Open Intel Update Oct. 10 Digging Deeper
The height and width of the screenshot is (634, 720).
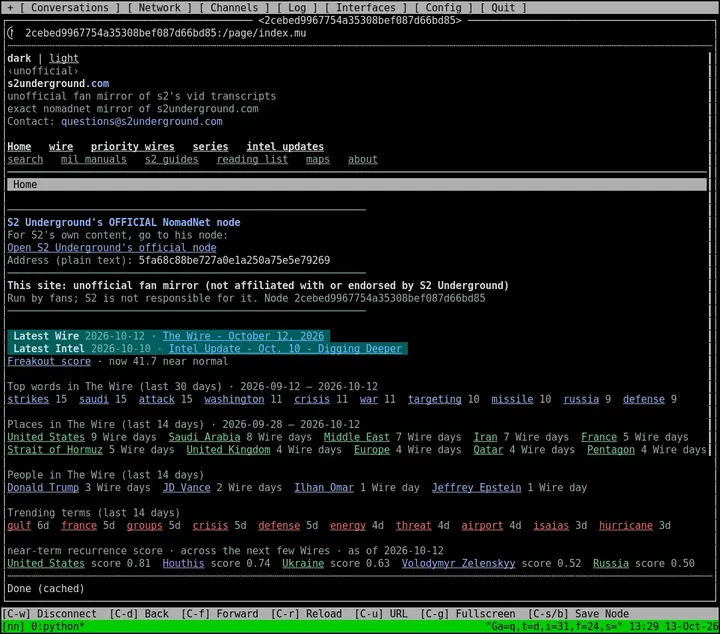(285, 349)
